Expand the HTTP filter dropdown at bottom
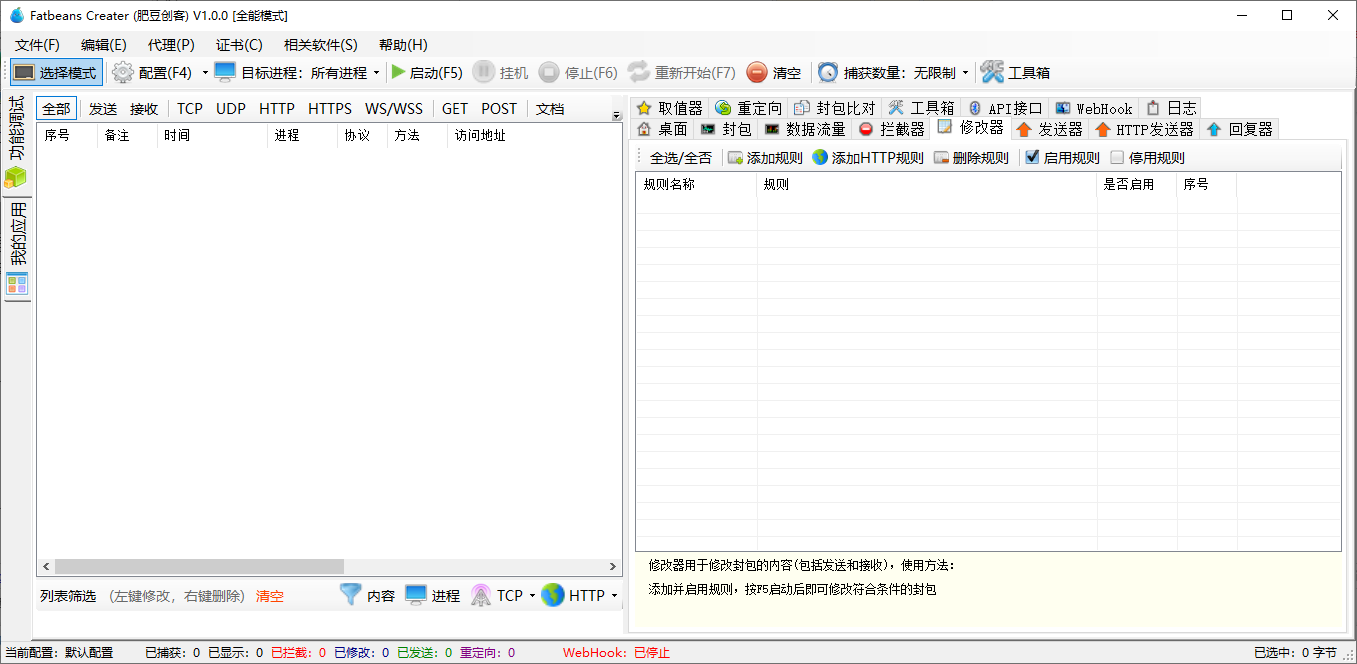 pyautogui.click(x=613, y=596)
